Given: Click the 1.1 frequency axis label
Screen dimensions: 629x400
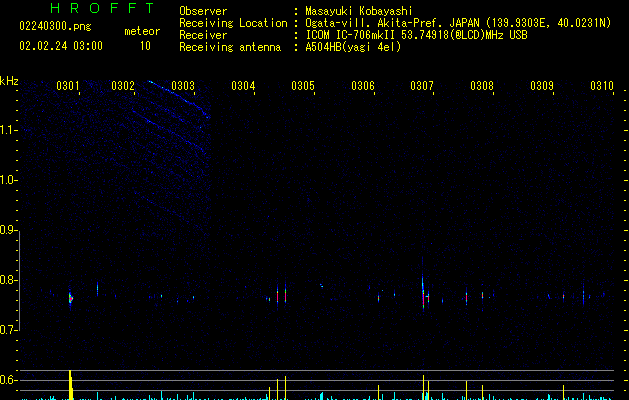Looking at the screenshot, I should coord(8,130).
